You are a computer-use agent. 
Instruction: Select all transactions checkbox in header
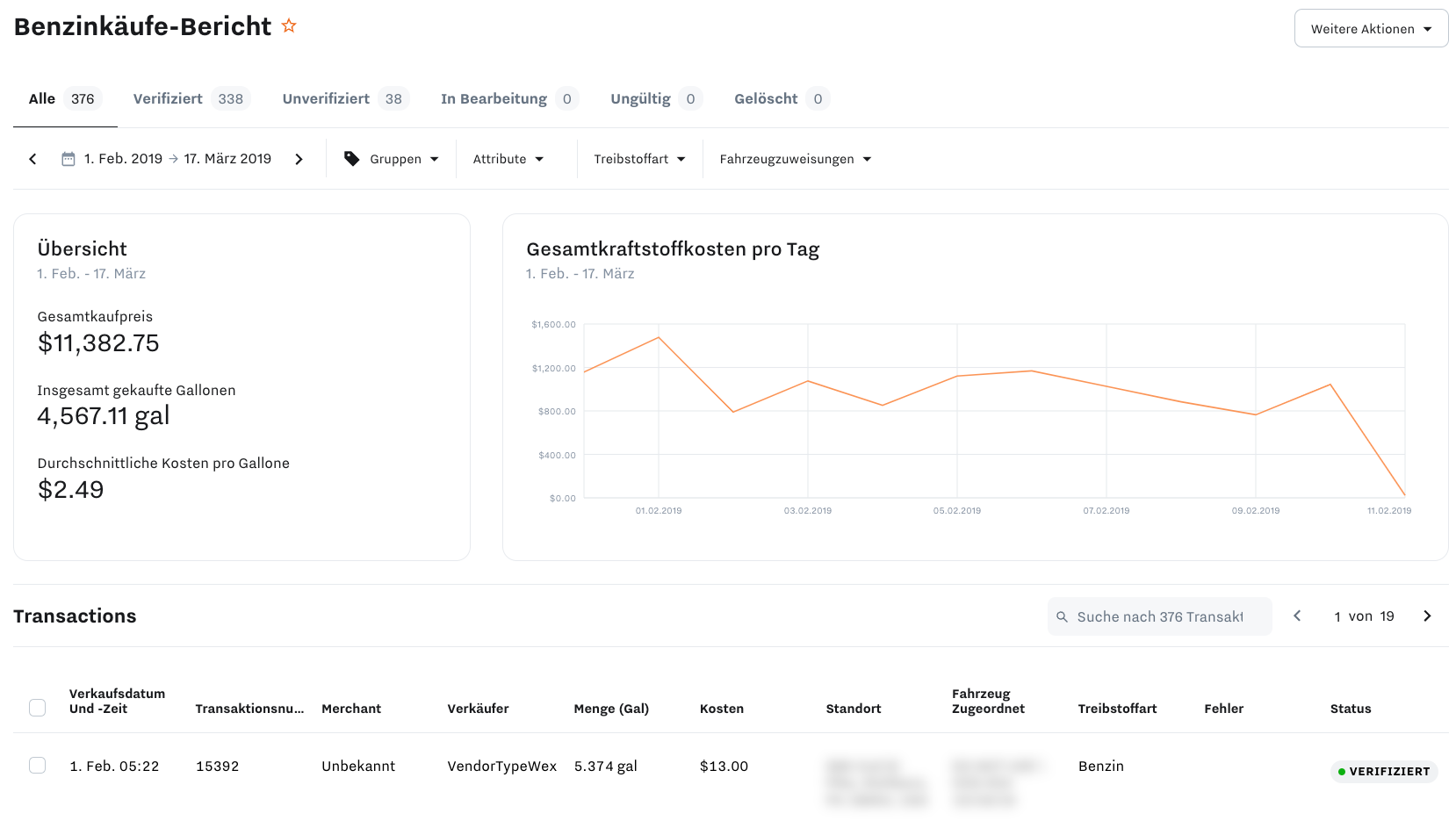coord(37,708)
